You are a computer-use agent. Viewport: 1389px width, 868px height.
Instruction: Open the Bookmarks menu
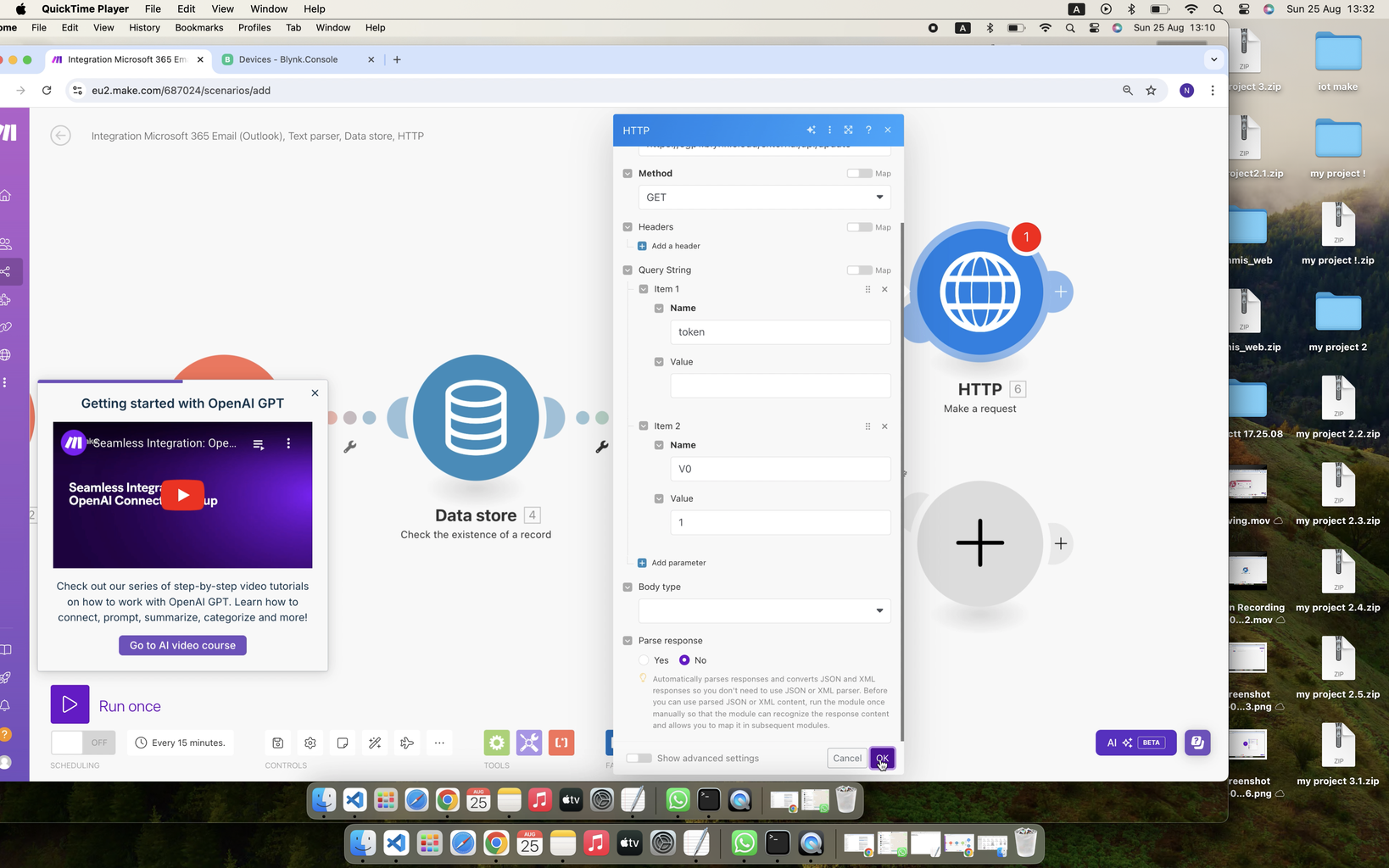point(199,28)
